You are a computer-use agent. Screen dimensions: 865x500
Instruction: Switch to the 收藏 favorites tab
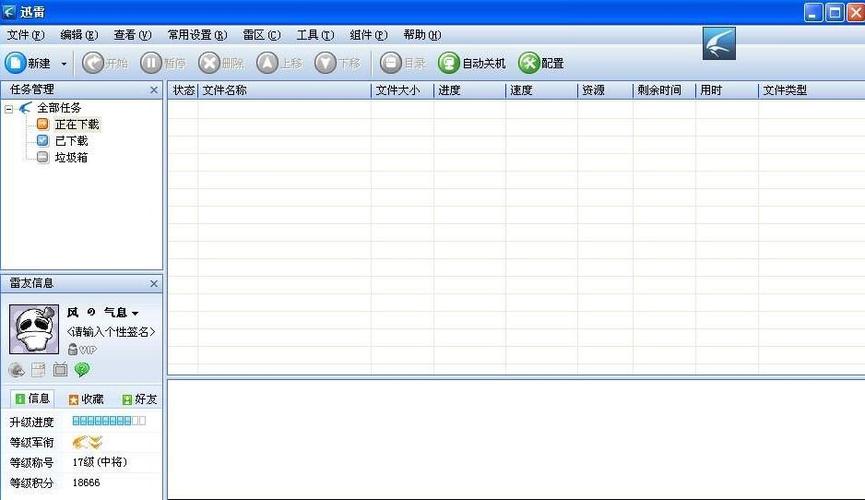click(x=86, y=399)
